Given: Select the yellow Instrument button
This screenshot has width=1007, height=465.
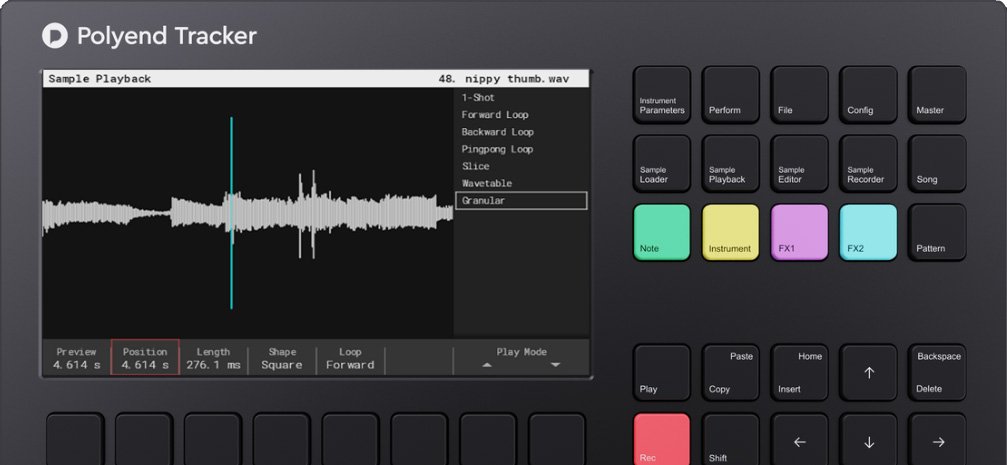Looking at the screenshot, I should [x=731, y=232].
